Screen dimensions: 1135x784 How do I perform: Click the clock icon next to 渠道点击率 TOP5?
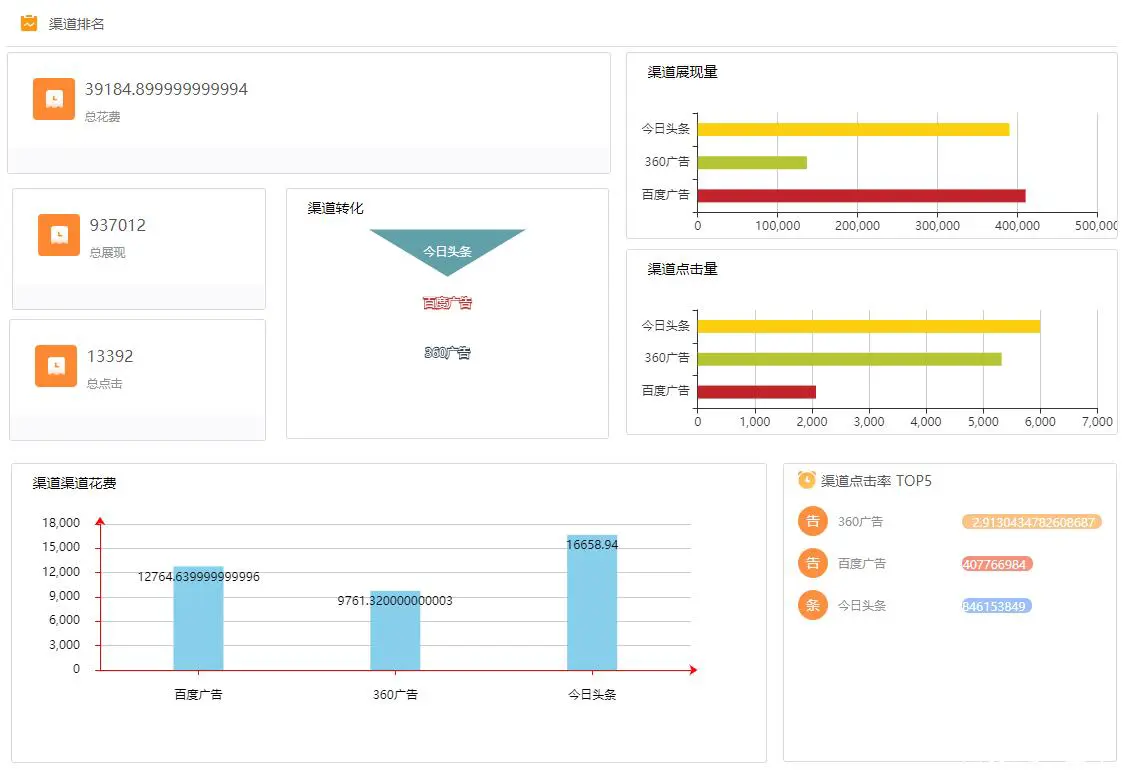(807, 481)
